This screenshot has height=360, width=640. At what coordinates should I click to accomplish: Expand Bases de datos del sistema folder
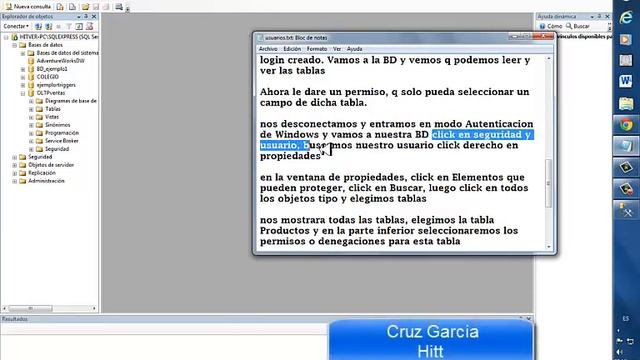pyautogui.click(x=23, y=53)
